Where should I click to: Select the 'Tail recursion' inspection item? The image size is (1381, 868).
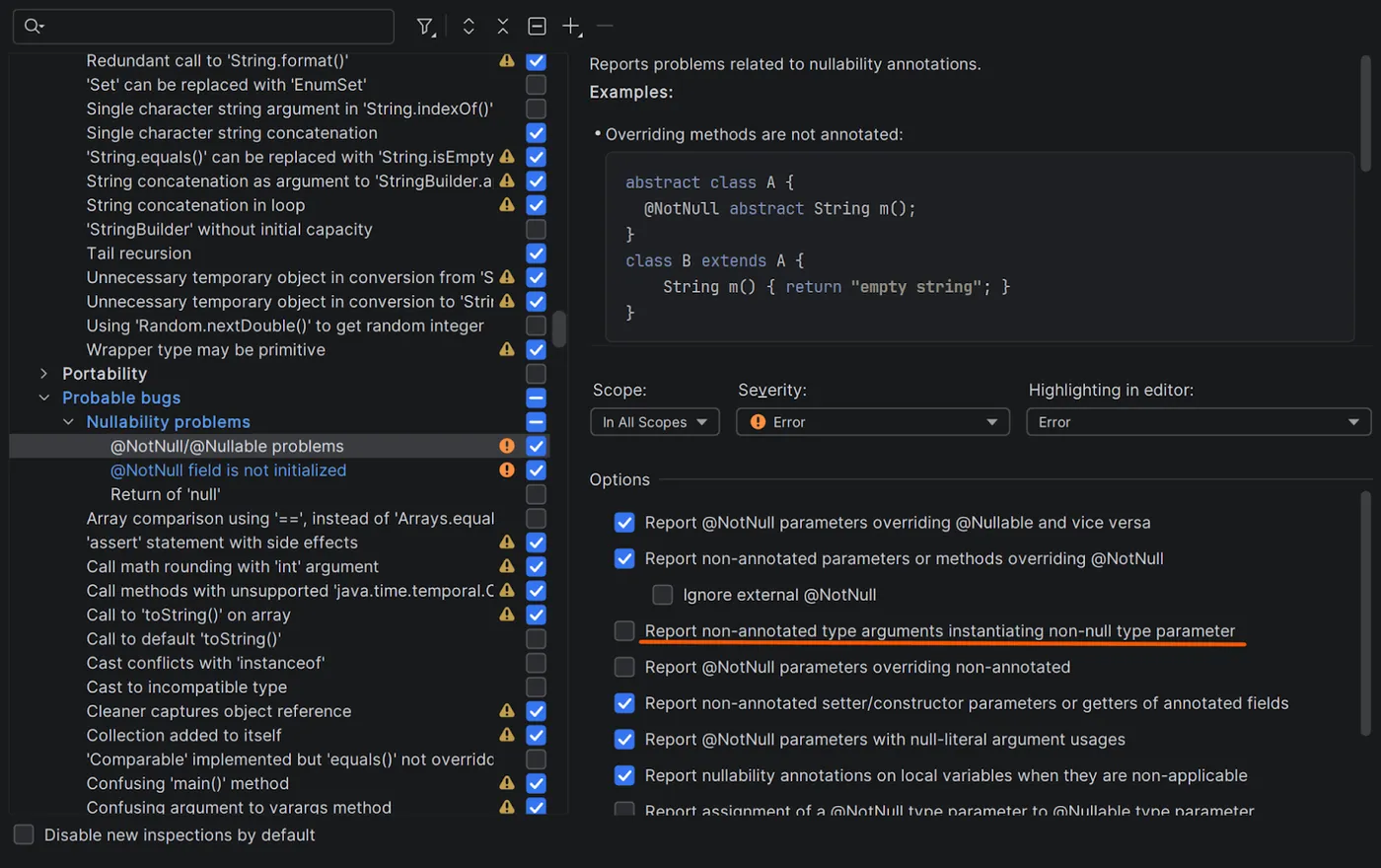pyautogui.click(x=139, y=253)
